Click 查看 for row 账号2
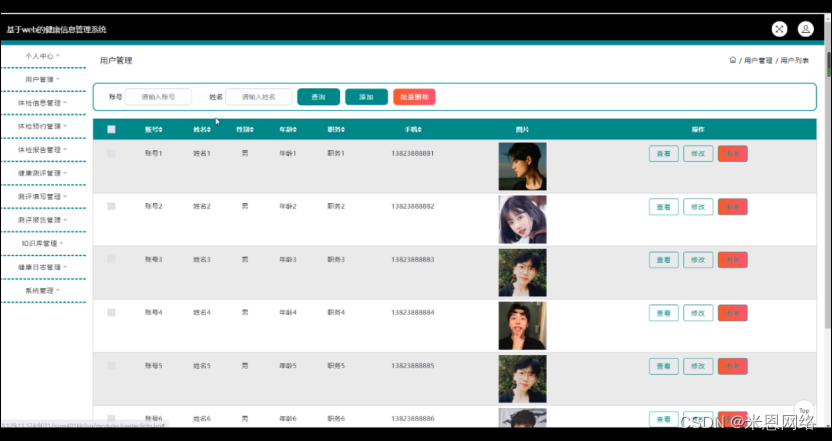Image resolution: width=832 pixels, height=441 pixels. [664, 207]
